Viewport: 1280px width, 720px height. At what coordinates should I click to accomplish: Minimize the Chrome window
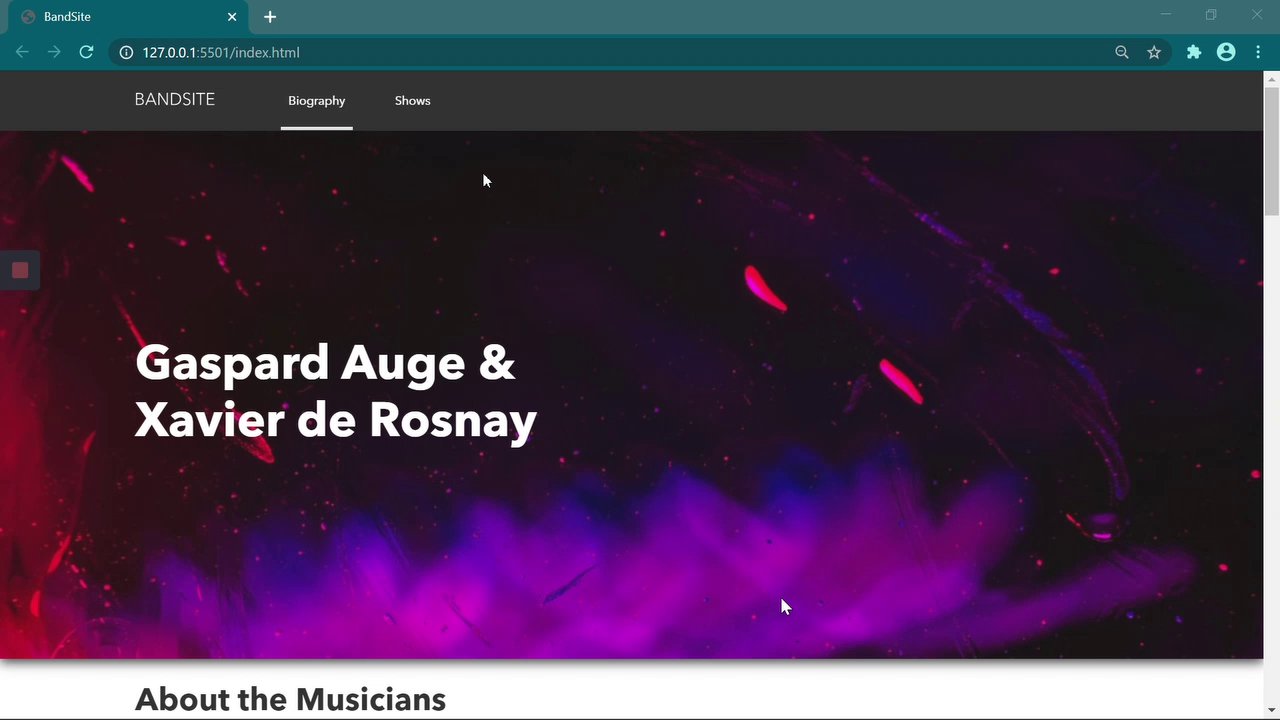pos(1166,15)
